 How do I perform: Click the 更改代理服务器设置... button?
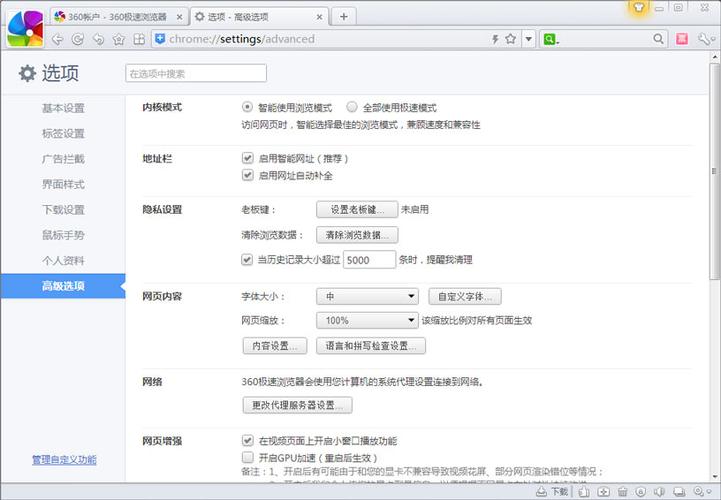pos(298,405)
